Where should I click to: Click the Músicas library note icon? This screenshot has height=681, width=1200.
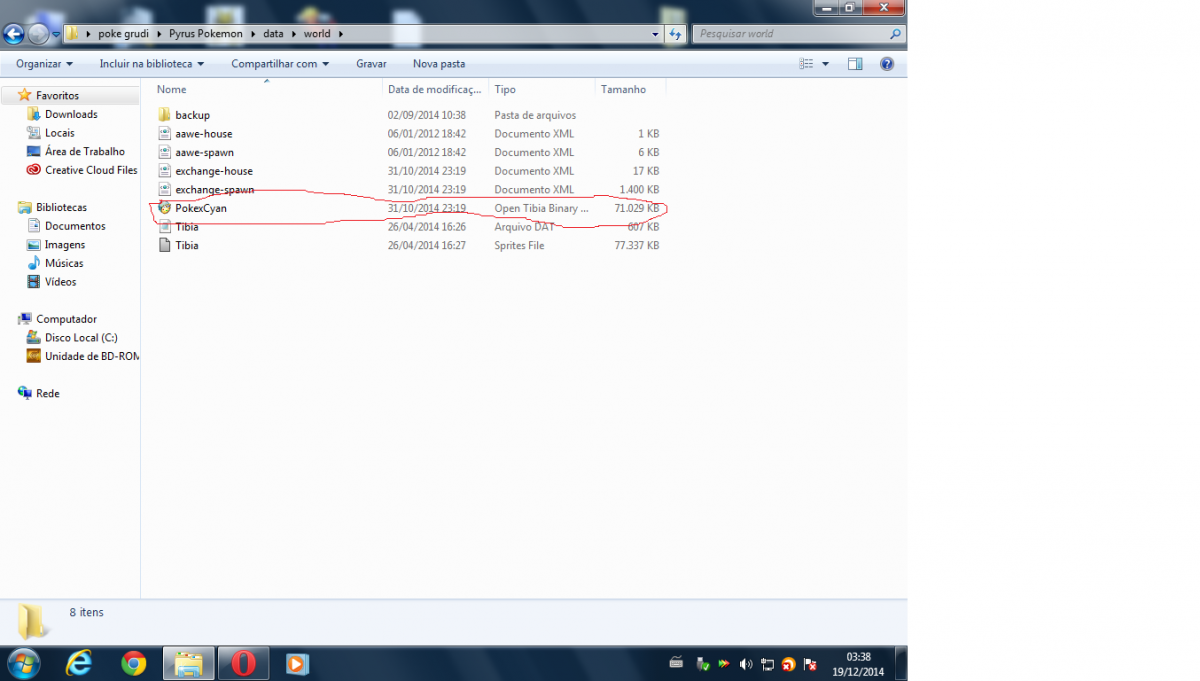[34, 263]
